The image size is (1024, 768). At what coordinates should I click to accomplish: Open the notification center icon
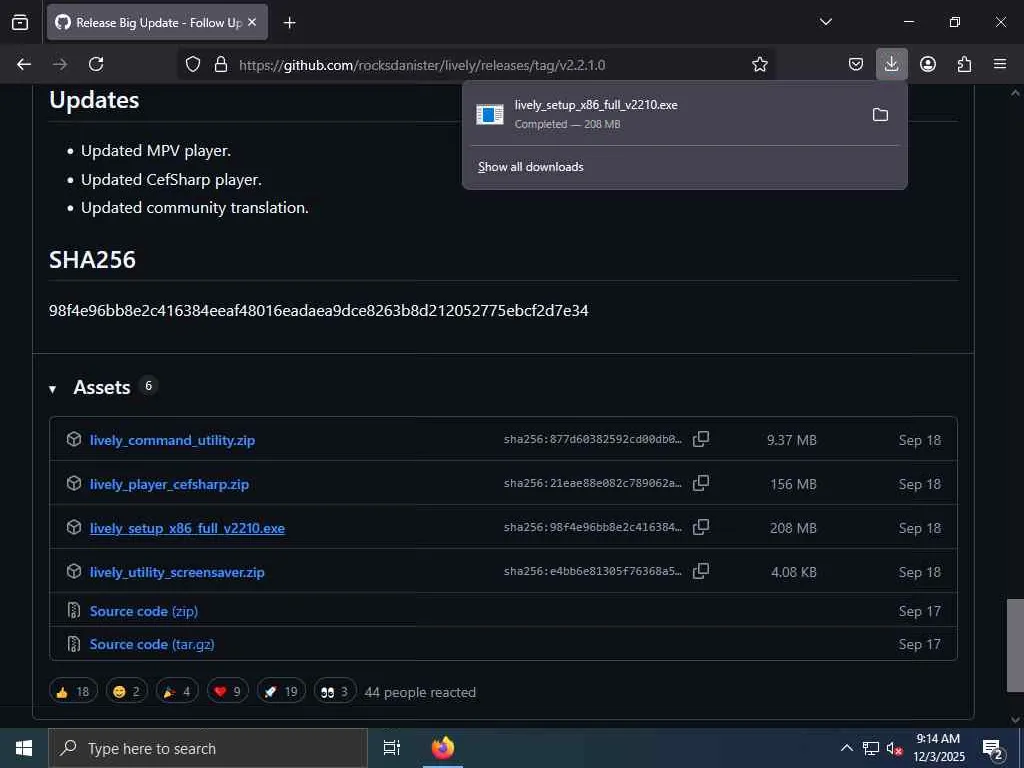(993, 749)
